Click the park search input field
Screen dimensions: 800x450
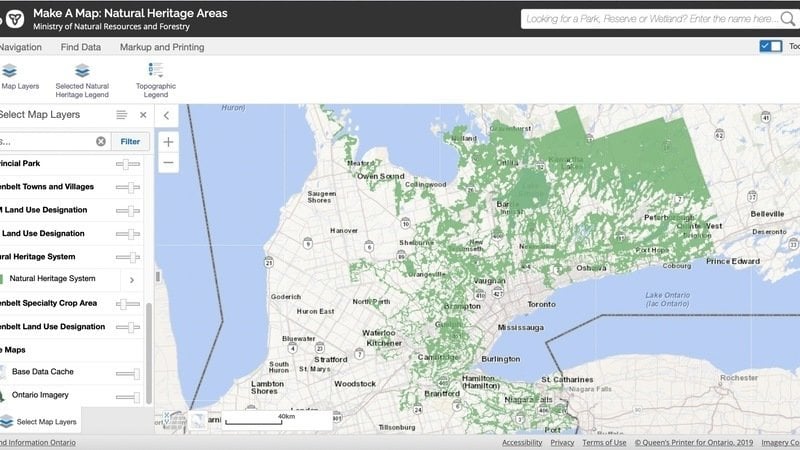pos(648,18)
